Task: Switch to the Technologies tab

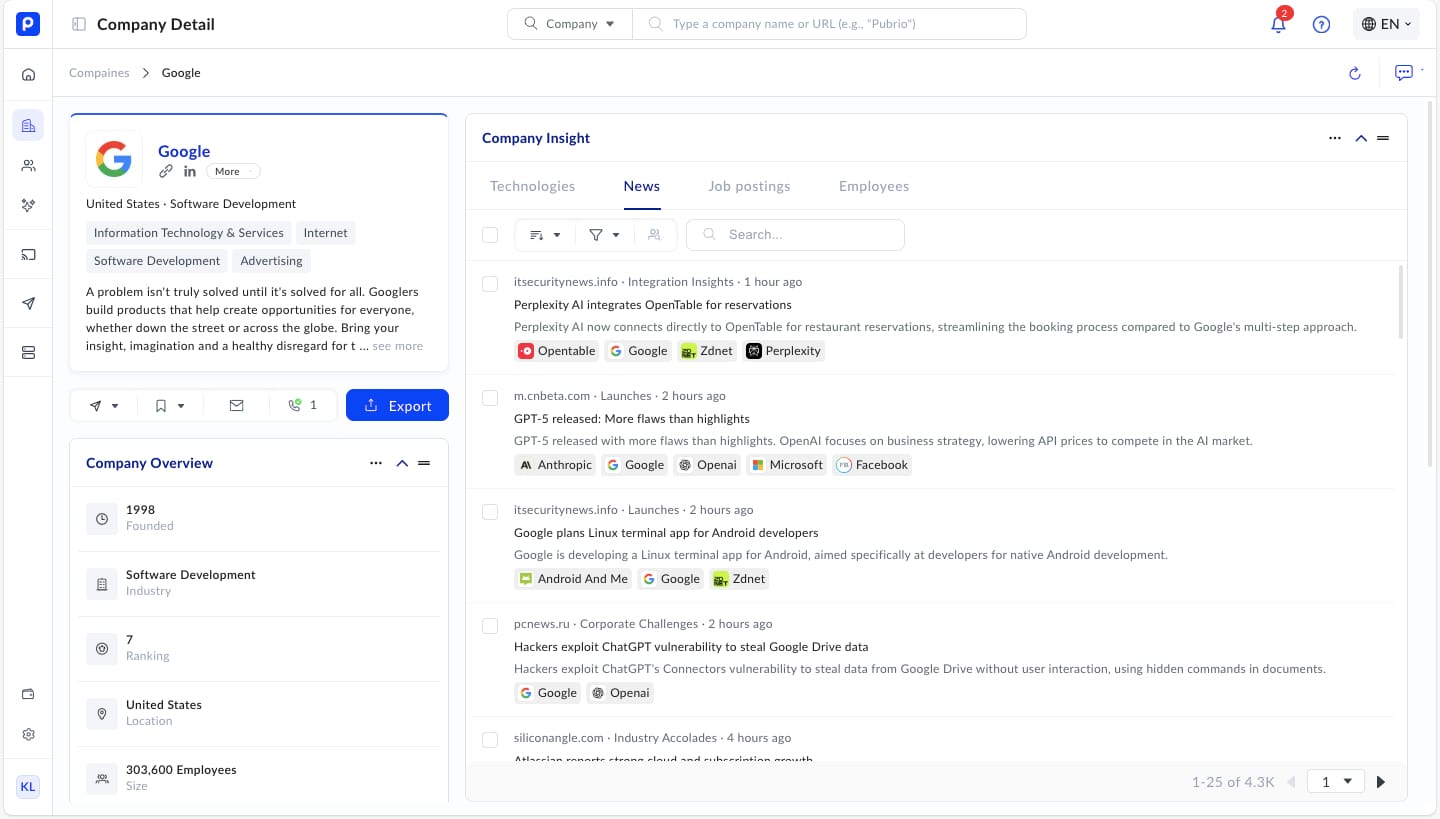Action: tap(532, 186)
